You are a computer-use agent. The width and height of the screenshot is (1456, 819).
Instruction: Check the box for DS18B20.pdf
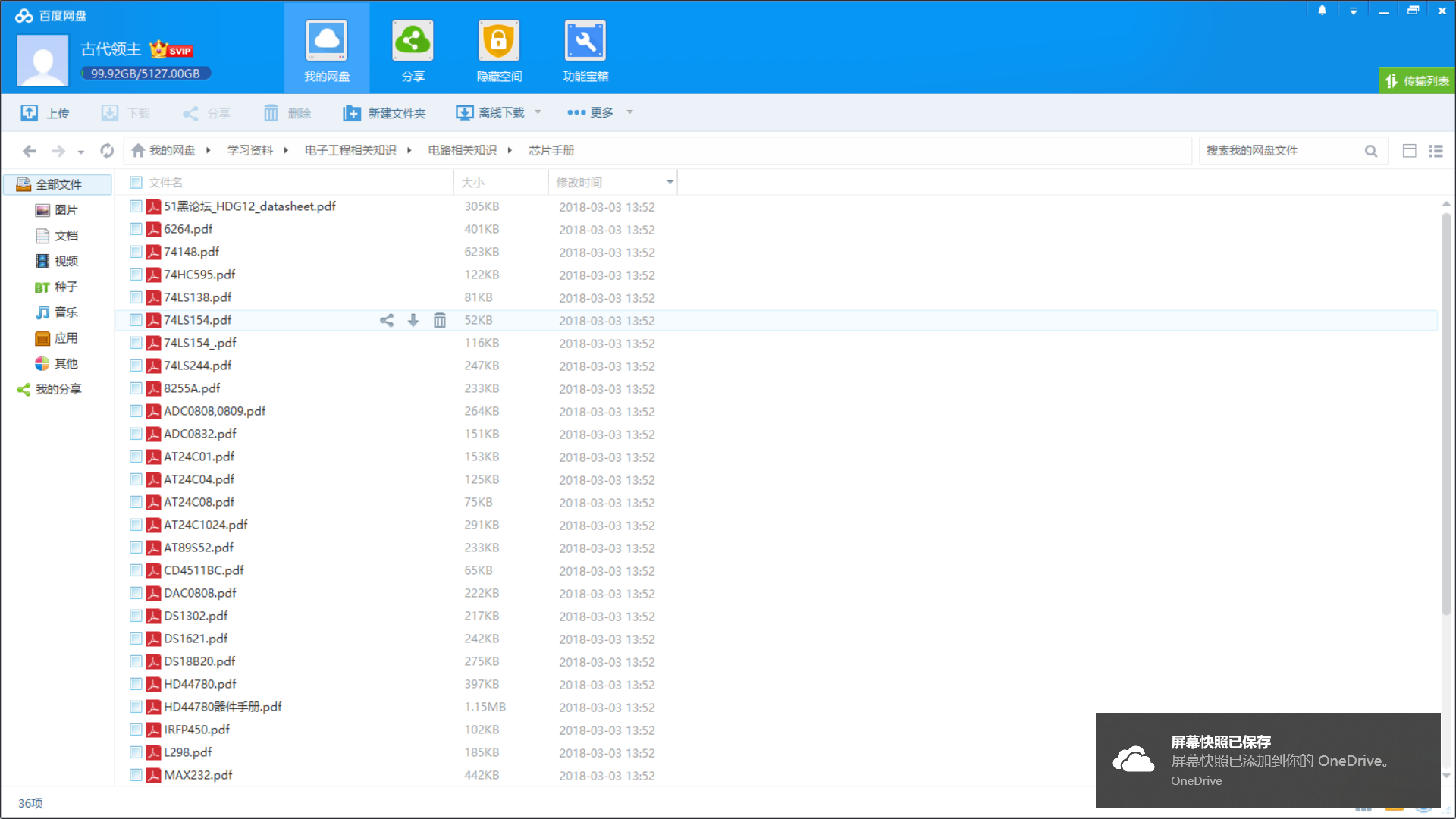pyautogui.click(x=136, y=661)
